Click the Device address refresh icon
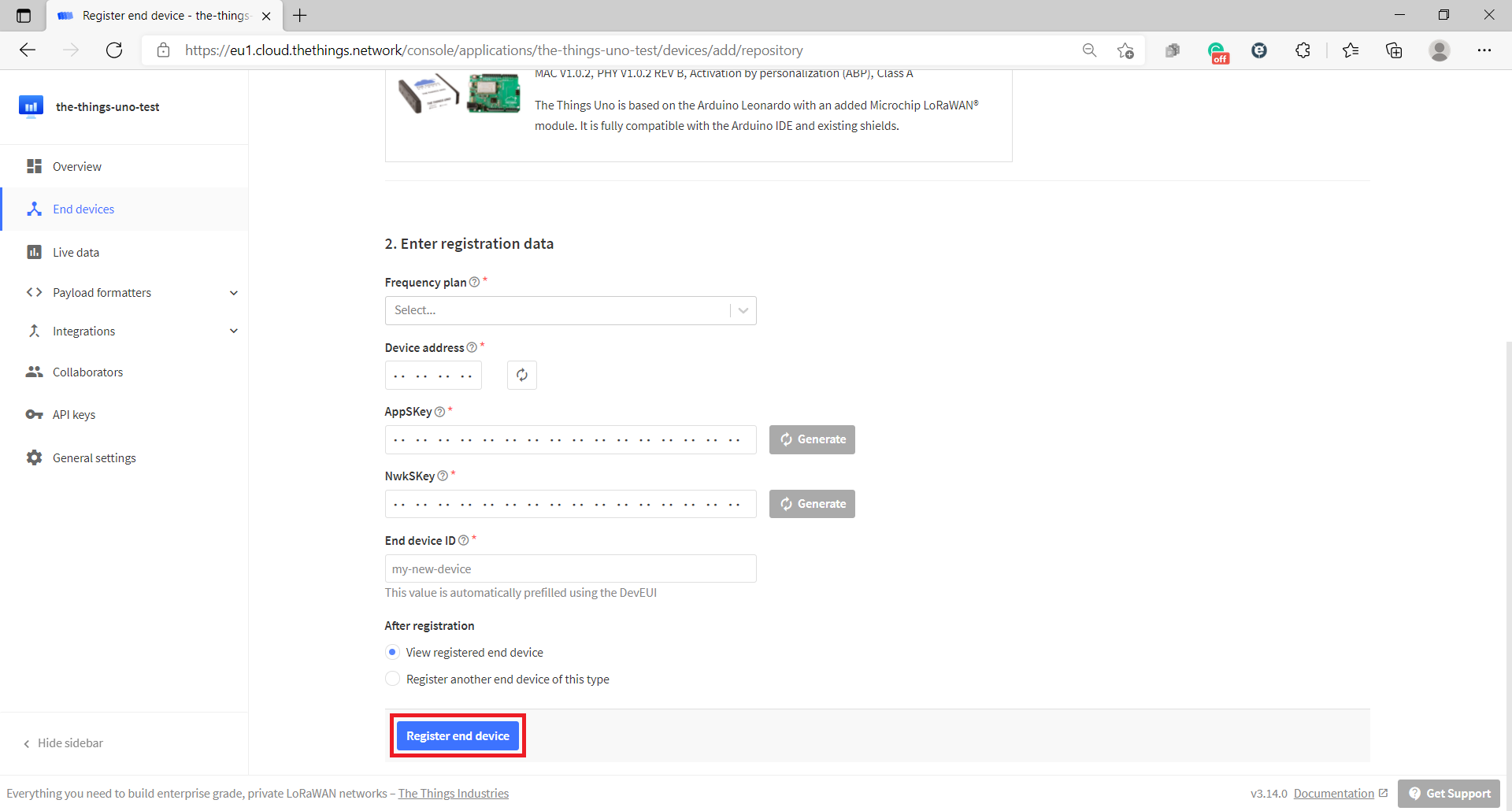The height and width of the screenshot is (811, 1512). [x=521, y=375]
